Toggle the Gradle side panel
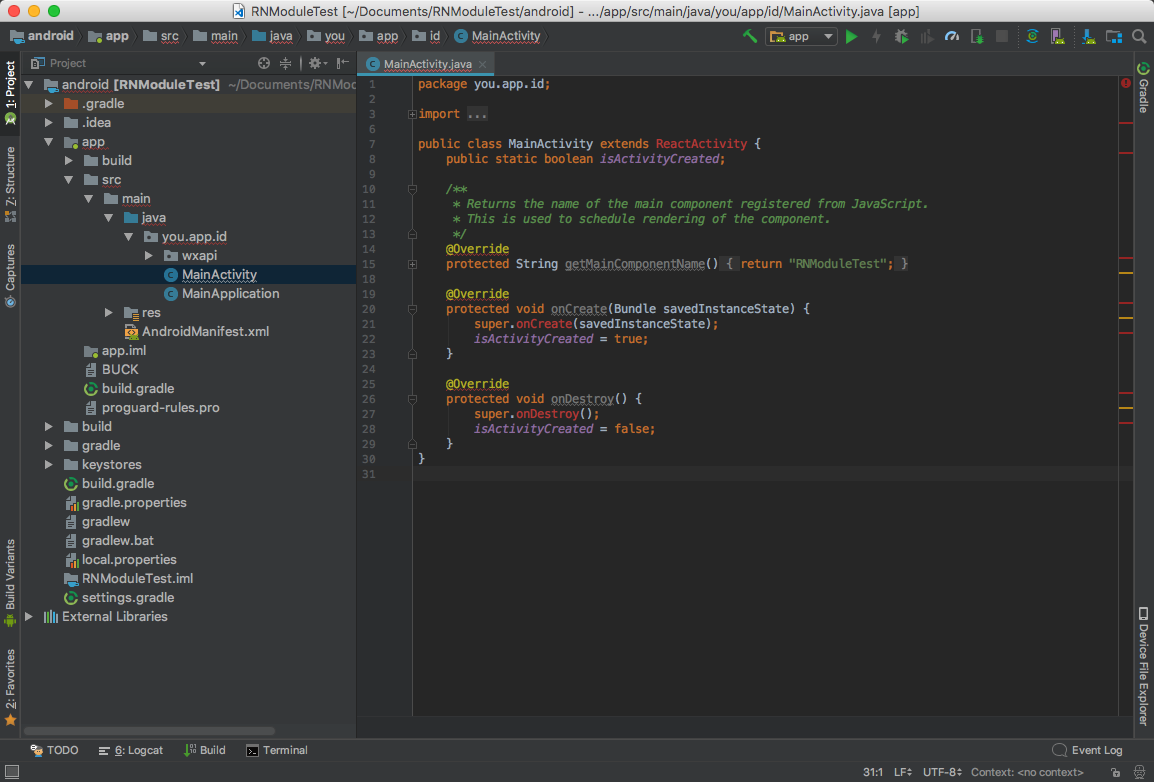Viewport: 1154px width, 782px height. pos(1143,88)
